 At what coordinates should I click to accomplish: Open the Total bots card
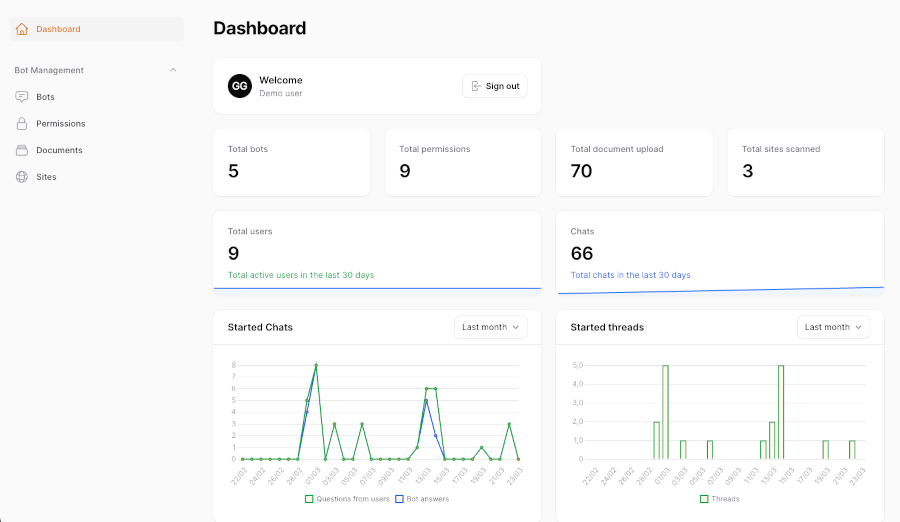(x=291, y=162)
